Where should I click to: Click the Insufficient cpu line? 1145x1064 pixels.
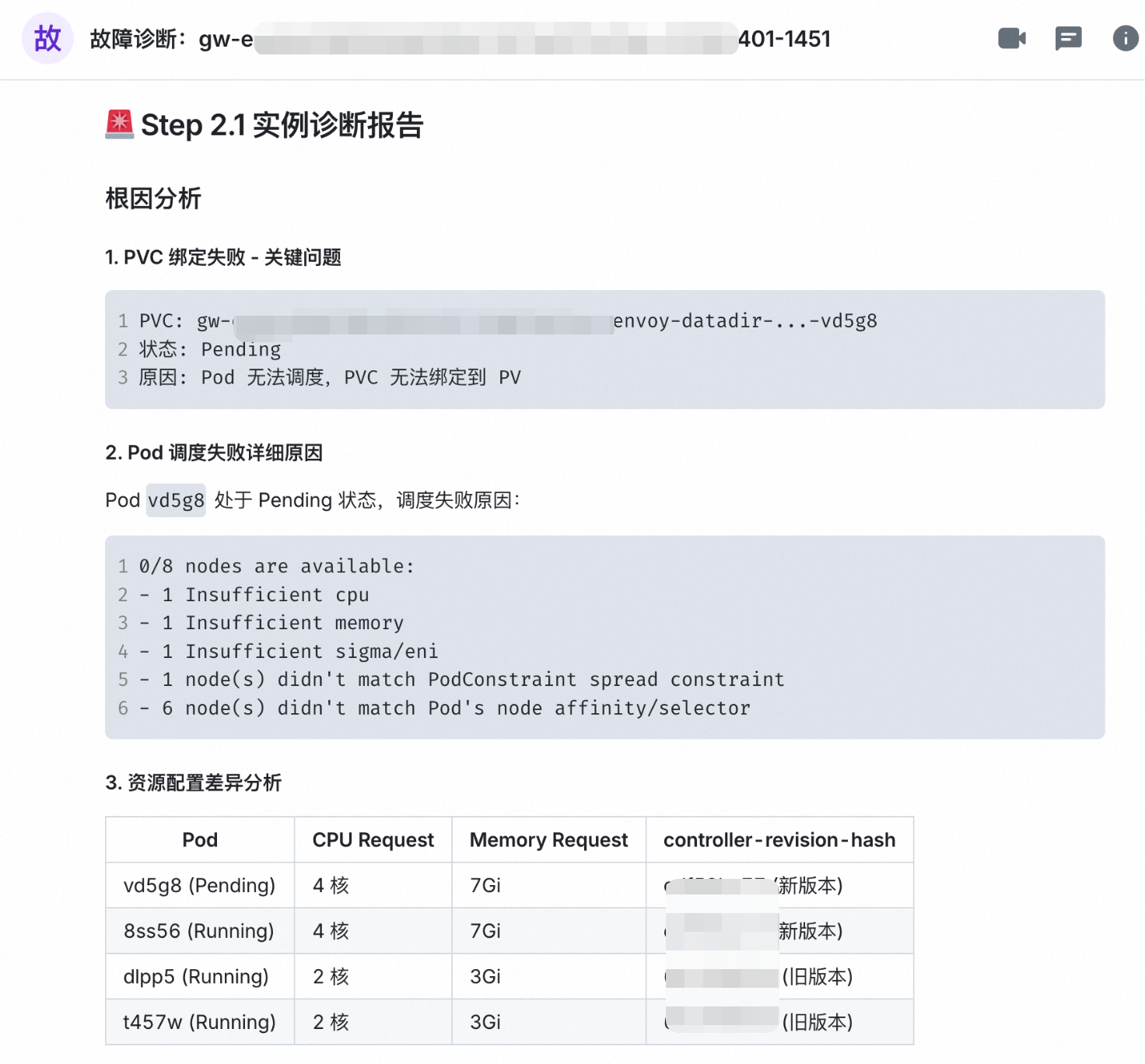click(x=254, y=595)
